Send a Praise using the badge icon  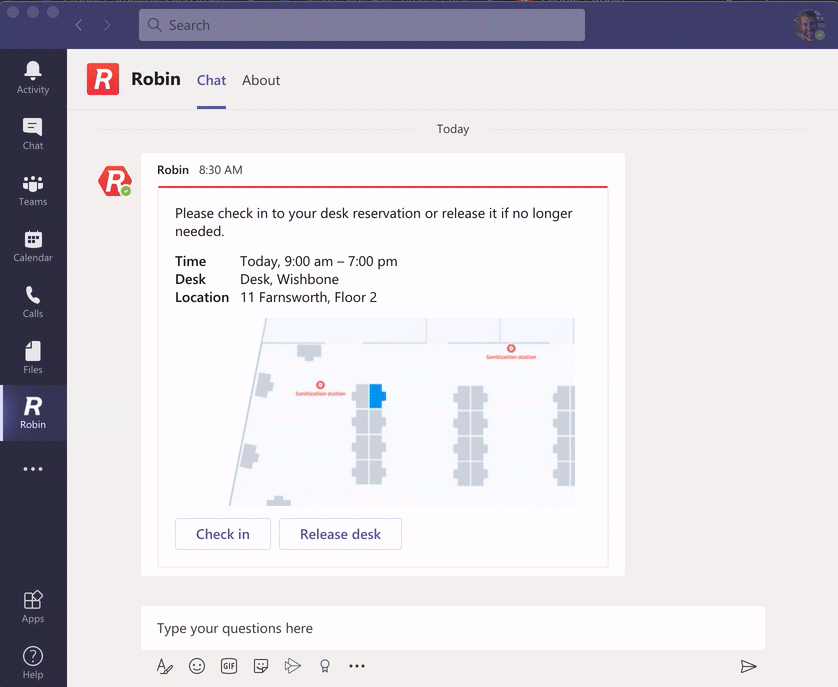tap(325, 666)
